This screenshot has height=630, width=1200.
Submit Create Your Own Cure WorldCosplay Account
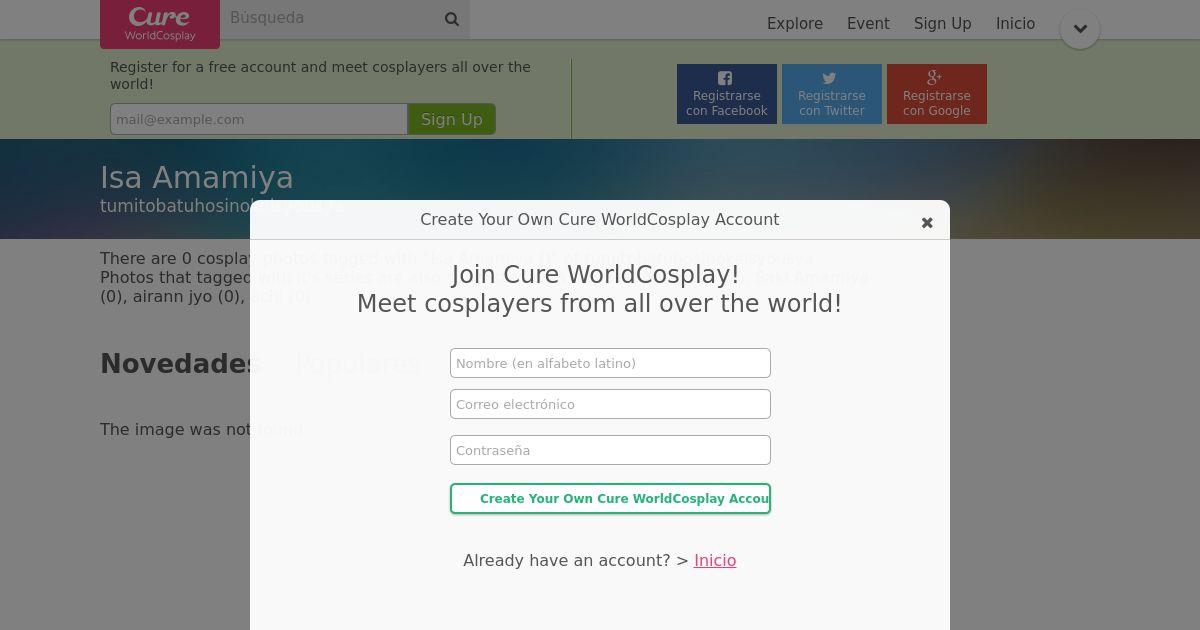(x=610, y=498)
